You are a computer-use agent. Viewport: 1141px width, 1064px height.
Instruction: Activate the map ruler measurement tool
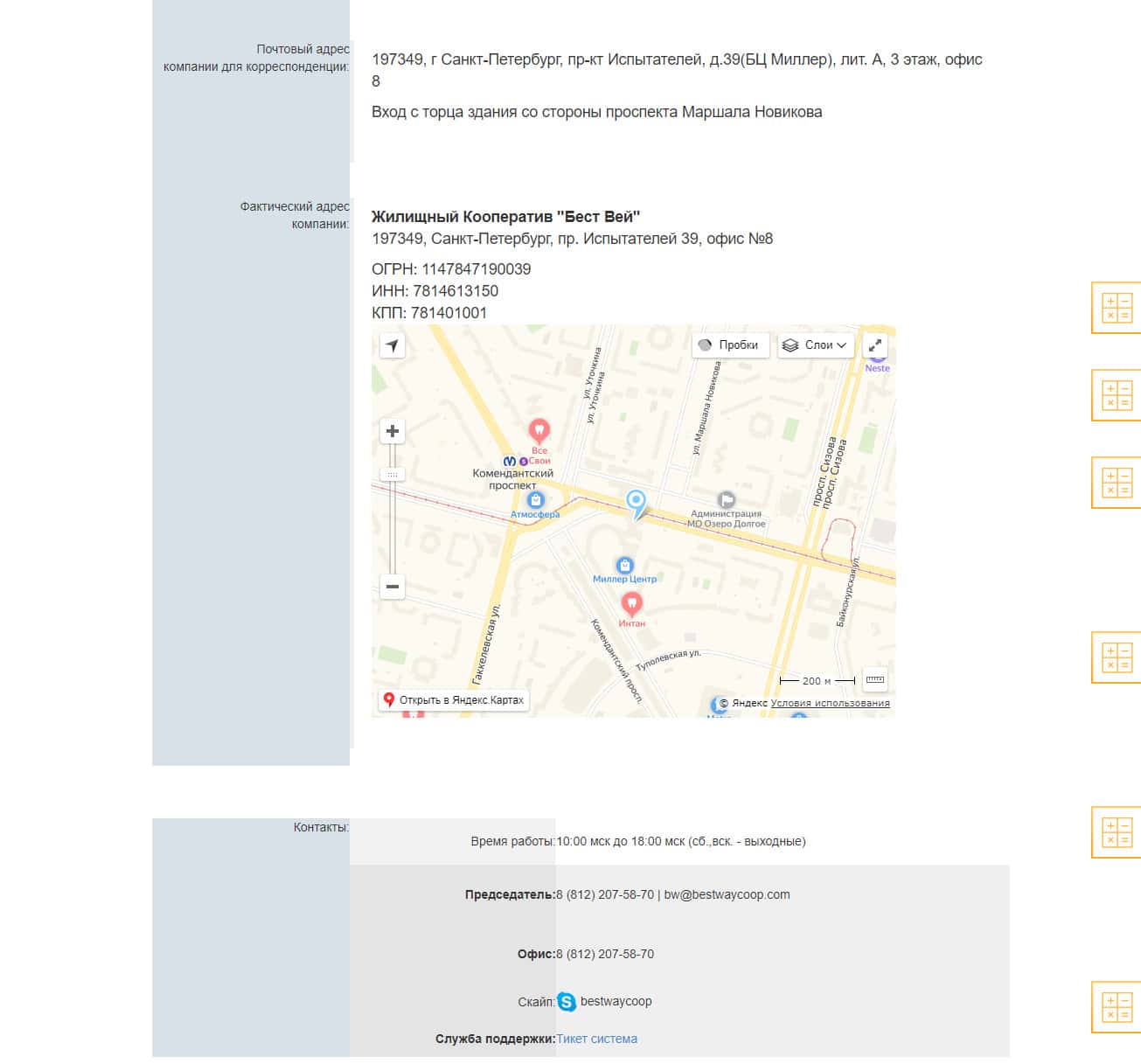click(874, 680)
